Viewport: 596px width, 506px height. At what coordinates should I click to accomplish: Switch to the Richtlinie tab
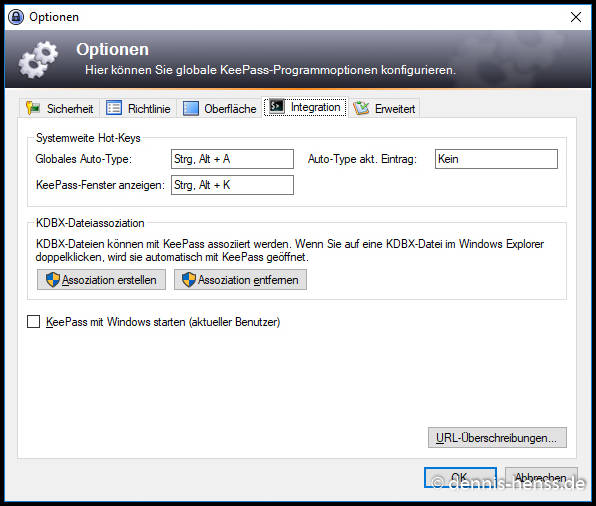138,109
